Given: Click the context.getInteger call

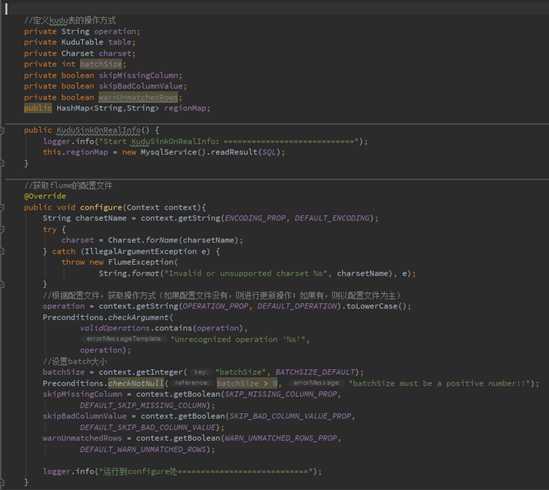Looking at the screenshot, I should [x=141, y=372].
